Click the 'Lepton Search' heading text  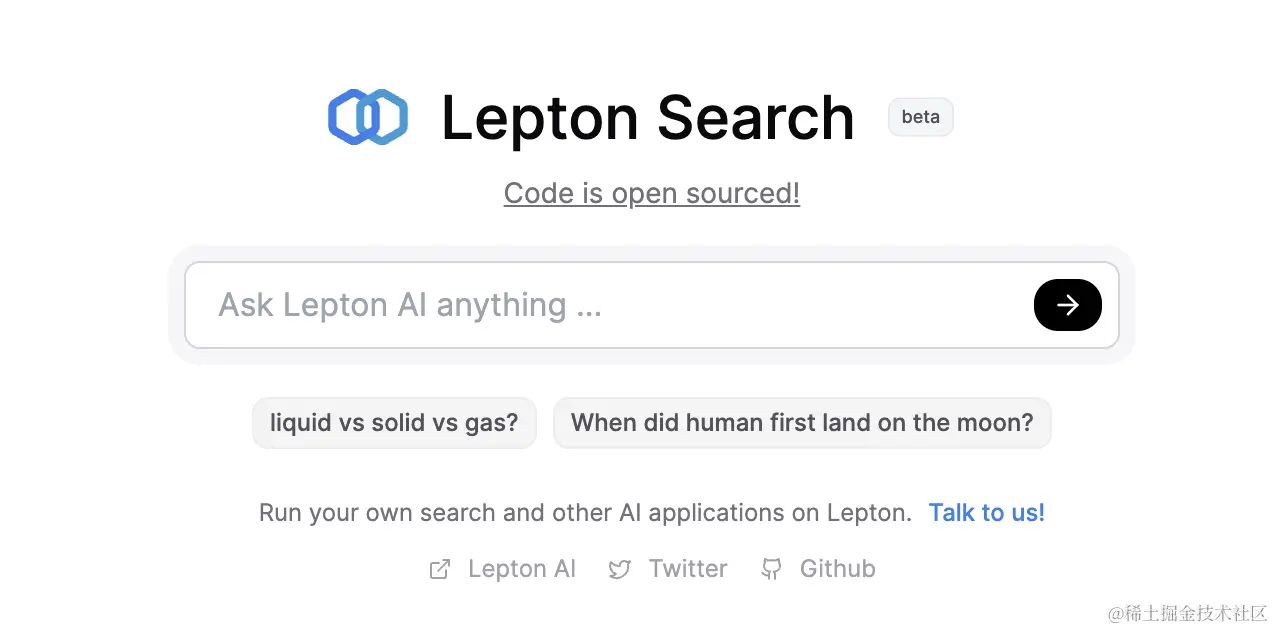[648, 117]
